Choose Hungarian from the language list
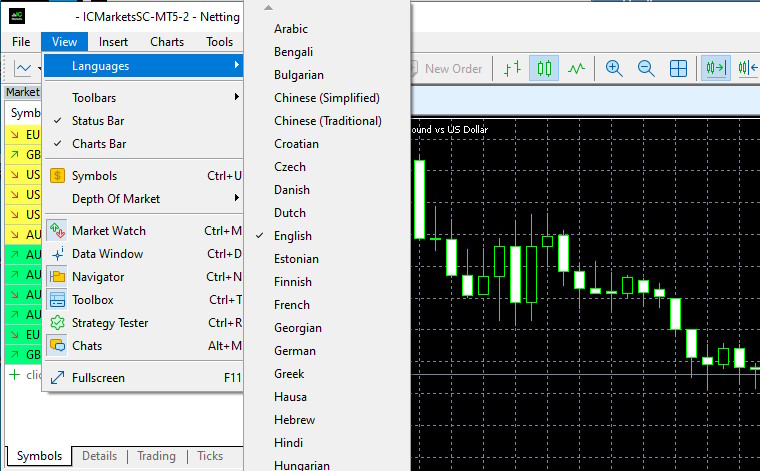 point(328,464)
